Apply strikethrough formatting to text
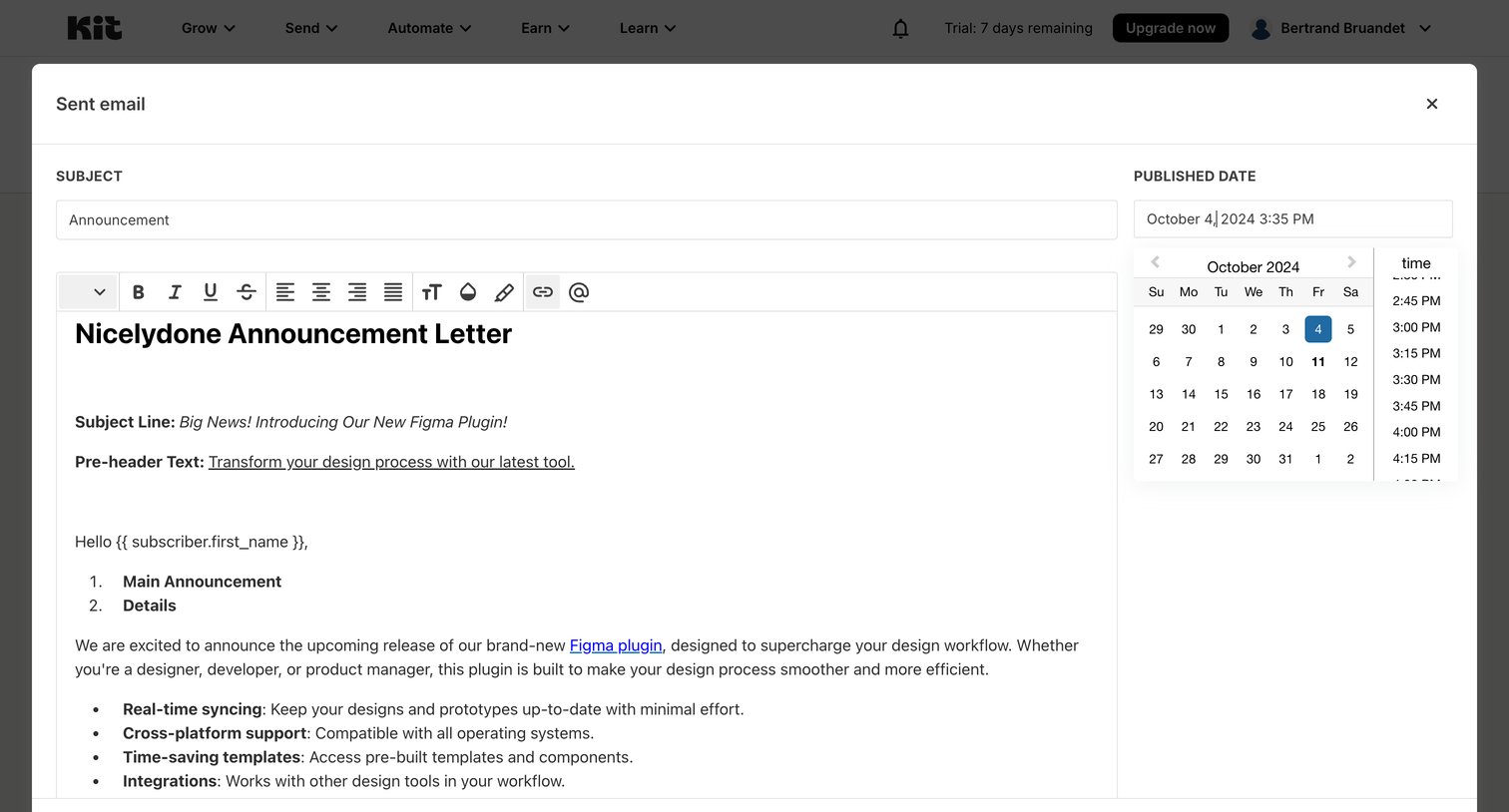The width and height of the screenshot is (1509, 812). [x=247, y=292]
